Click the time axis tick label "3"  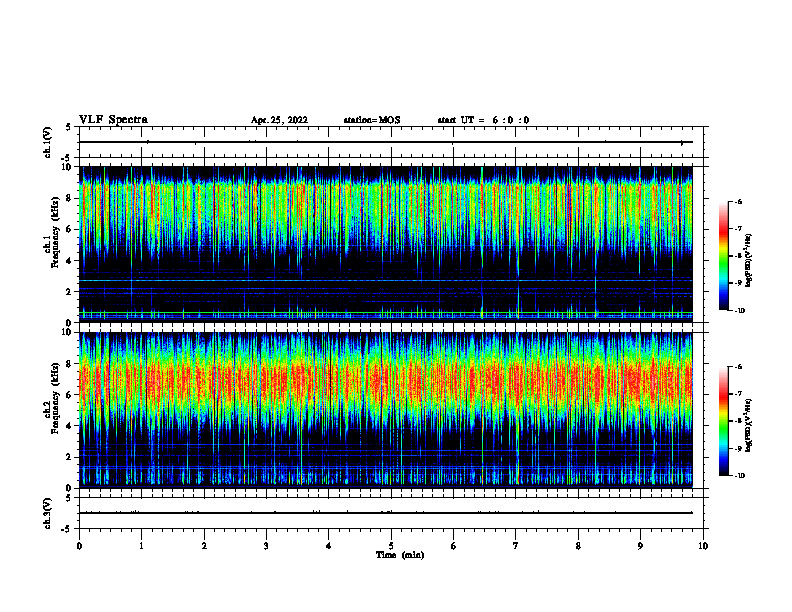coord(266,546)
